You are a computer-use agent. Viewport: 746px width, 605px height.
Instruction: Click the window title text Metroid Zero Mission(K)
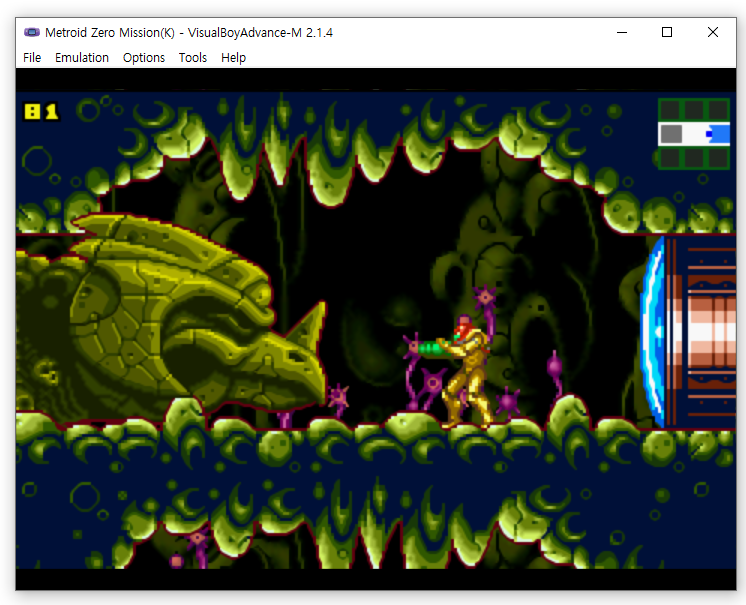110,32
